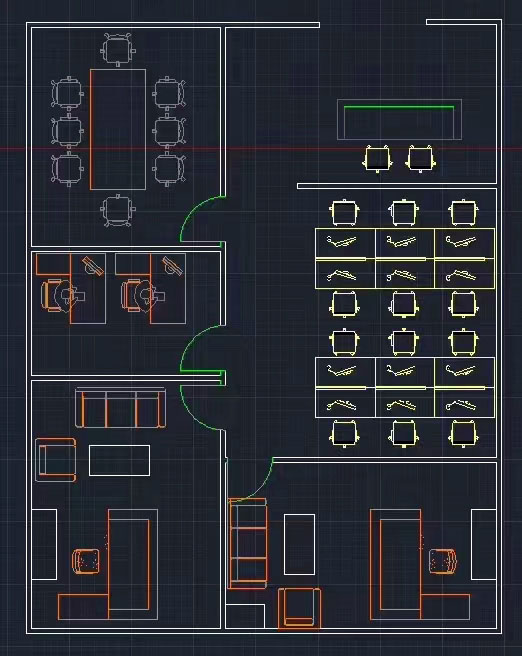Select the right yellow chair below the reception counter

point(420,159)
